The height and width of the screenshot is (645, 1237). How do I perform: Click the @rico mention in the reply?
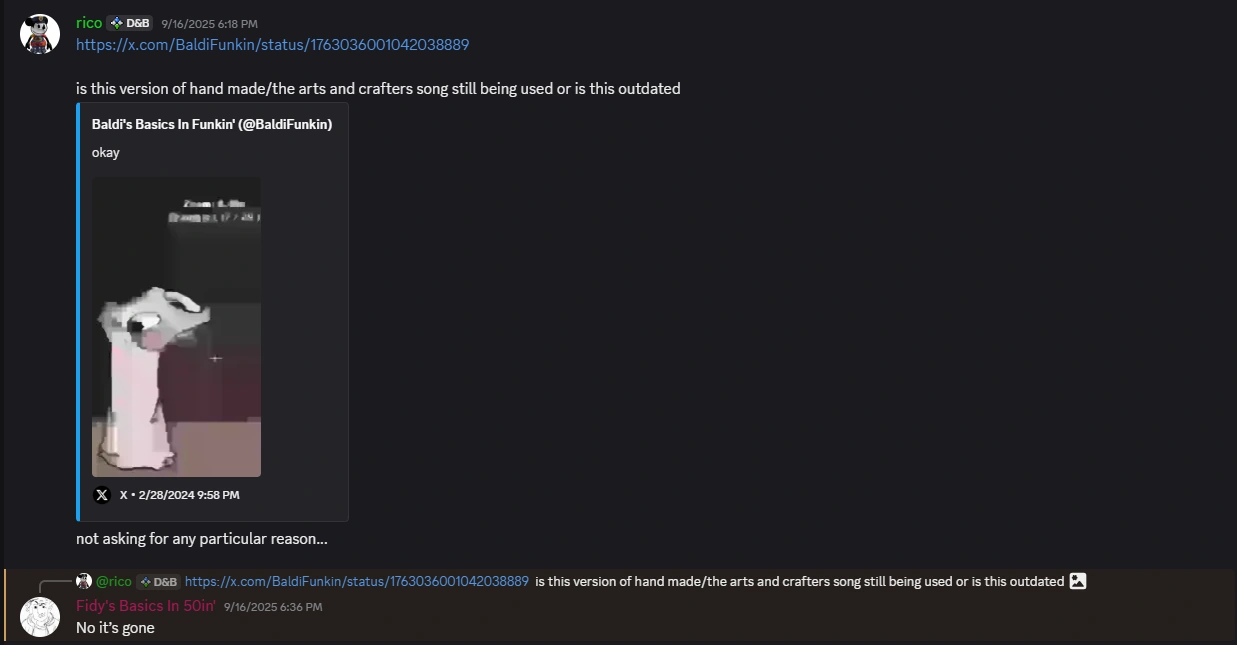click(x=114, y=581)
